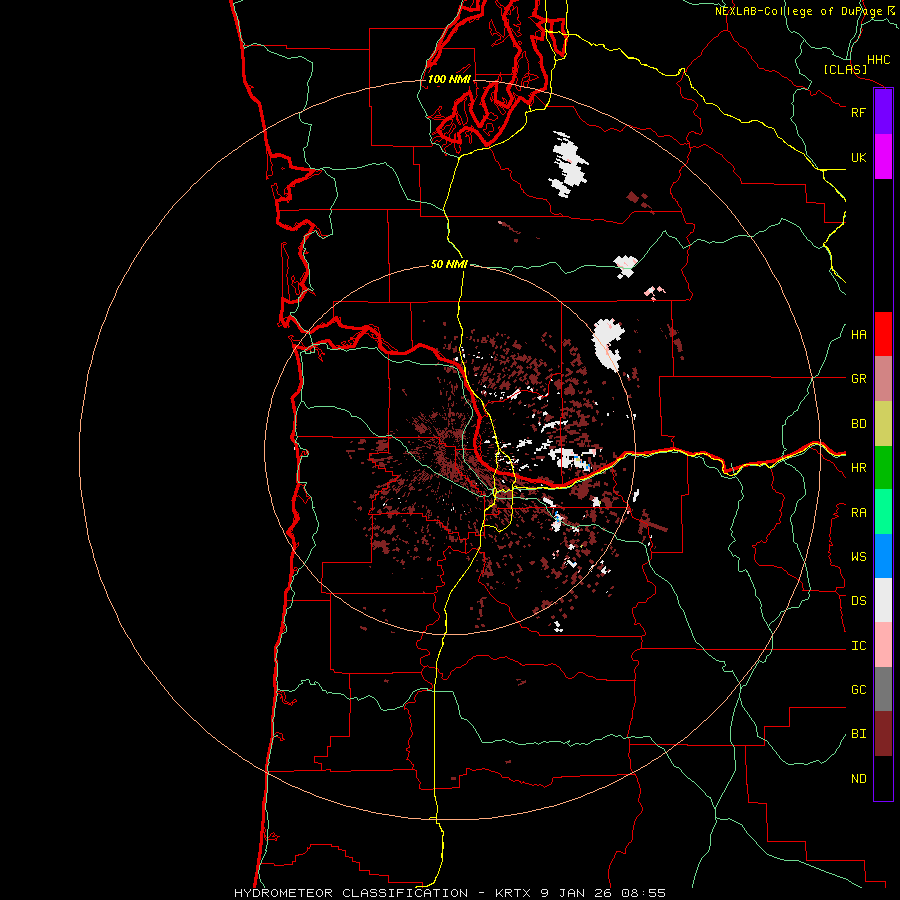Viewport: 900px width, 900px height.
Task: Click the 08:55 timestamp
Action: coord(644,893)
